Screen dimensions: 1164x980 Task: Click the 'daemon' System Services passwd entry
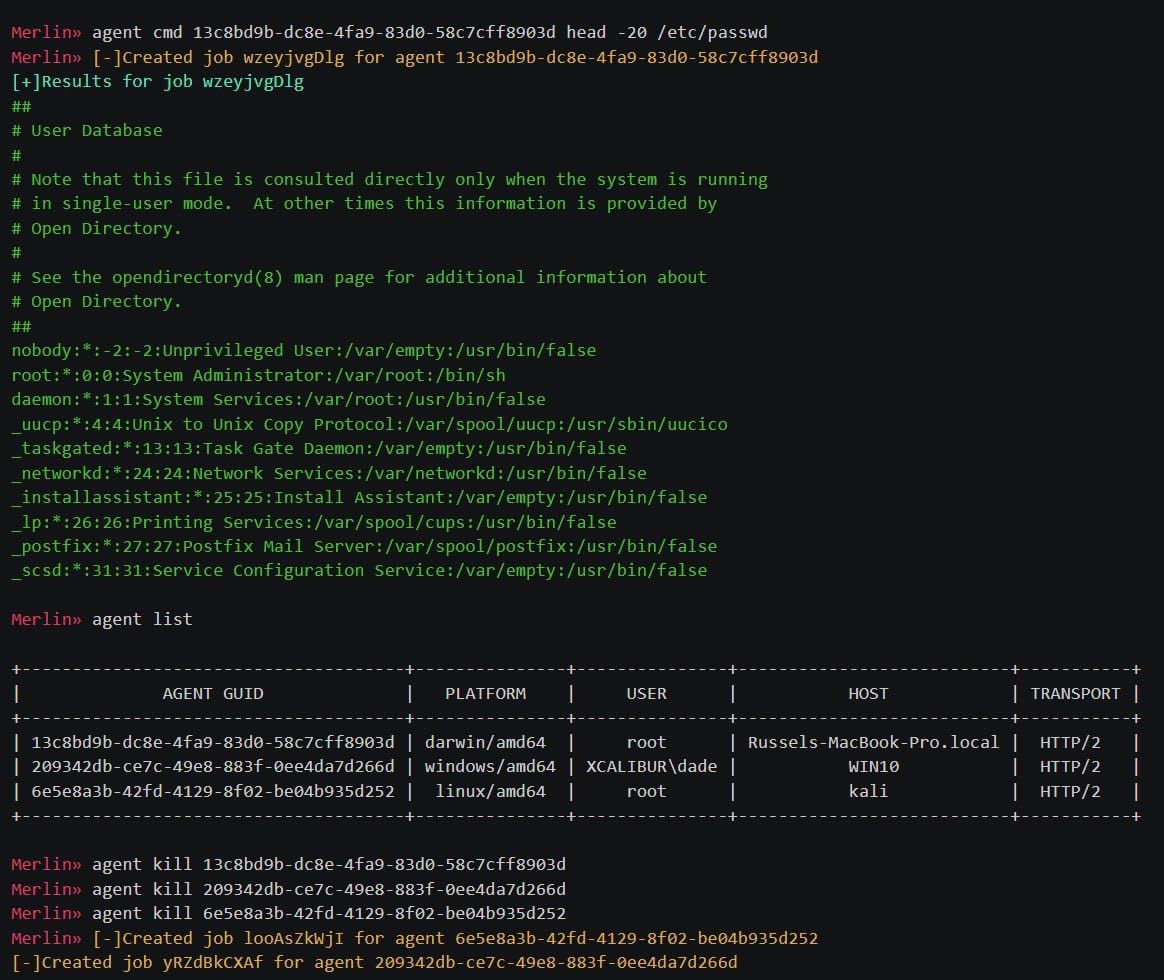(x=278, y=399)
